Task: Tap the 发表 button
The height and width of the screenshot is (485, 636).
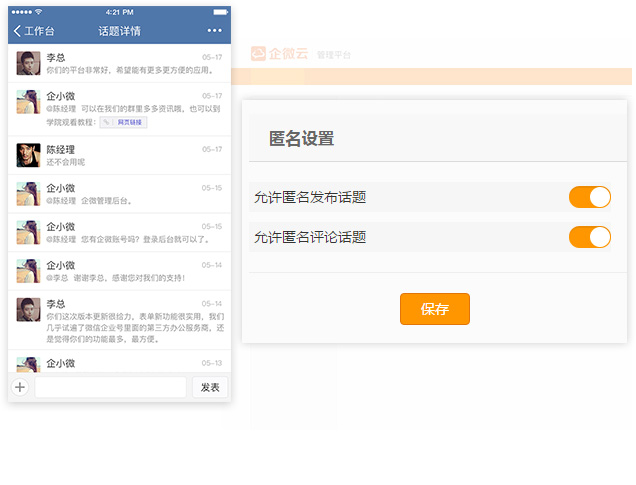Action: (210, 387)
